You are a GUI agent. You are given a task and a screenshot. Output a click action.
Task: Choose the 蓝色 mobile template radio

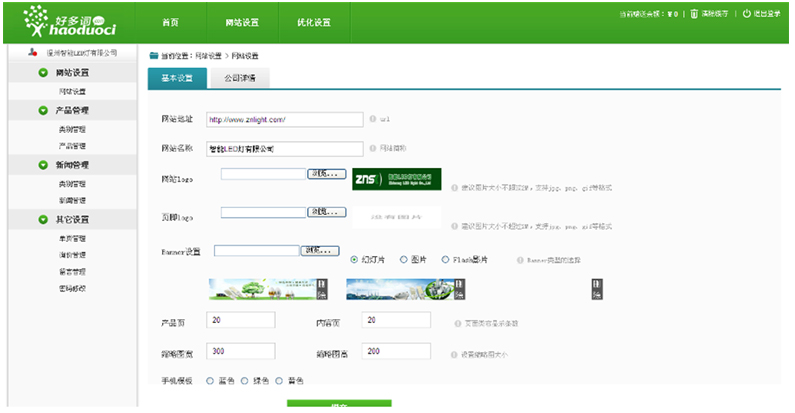[x=210, y=381]
